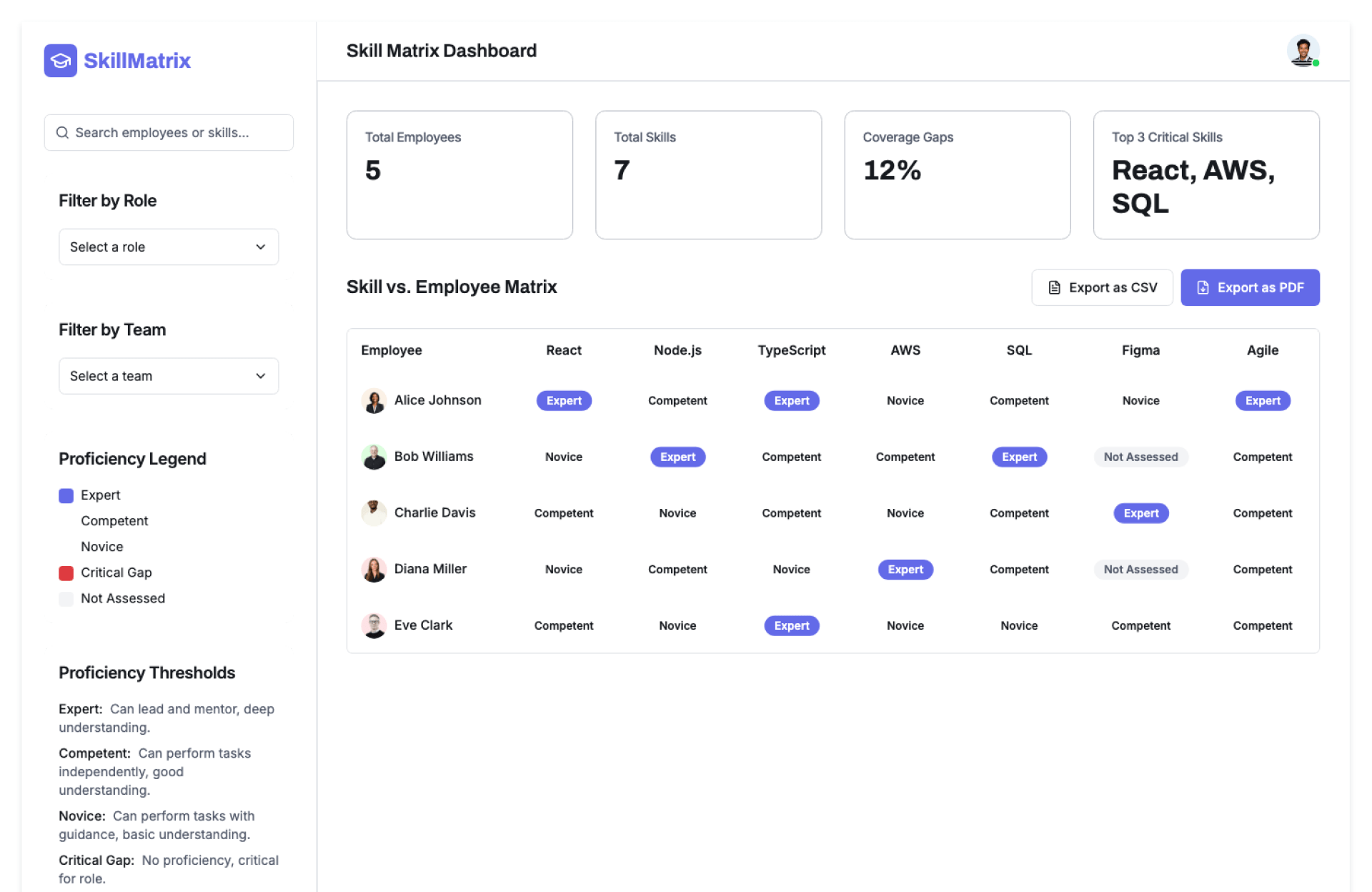Click the Critical Gap red swatch
The width and height of the screenshot is (1372, 892).
(x=66, y=573)
